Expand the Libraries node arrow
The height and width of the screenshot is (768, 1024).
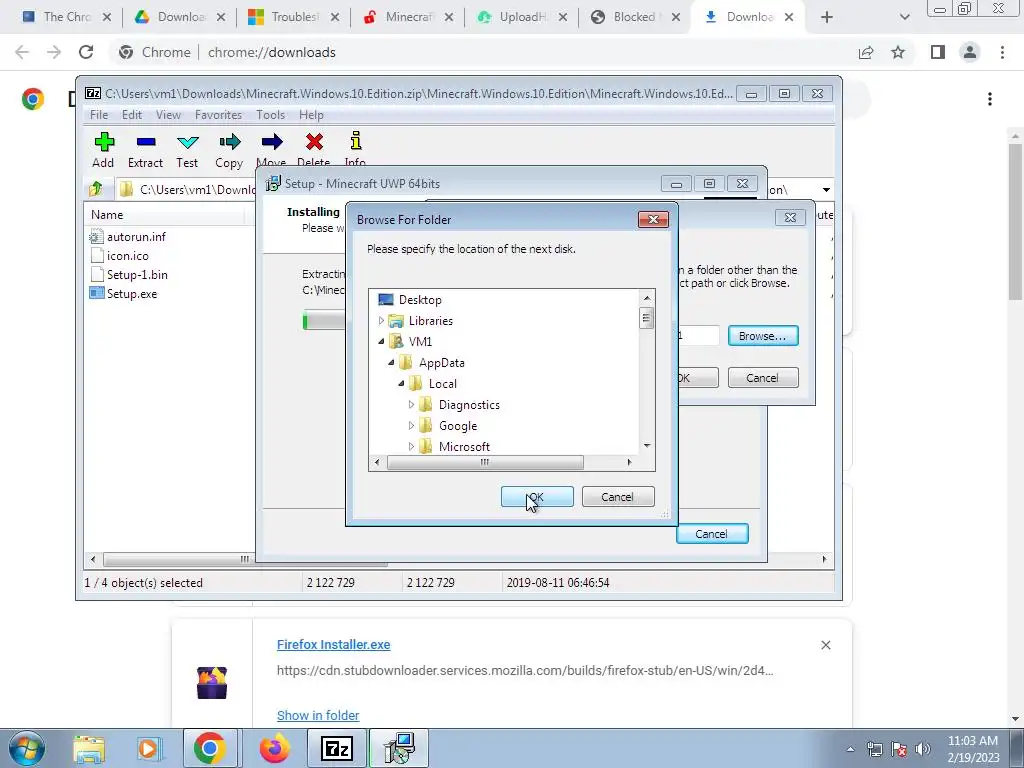(x=381, y=321)
